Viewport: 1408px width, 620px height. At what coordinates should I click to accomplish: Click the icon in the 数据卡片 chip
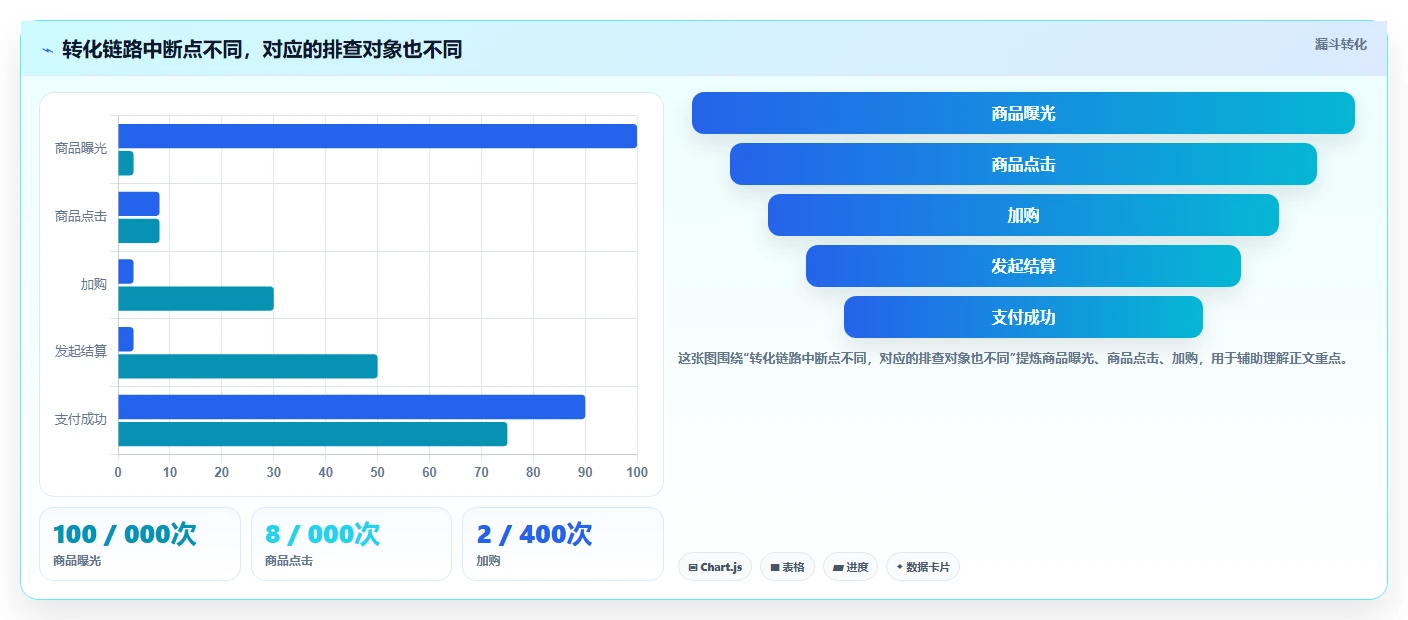pos(900,567)
